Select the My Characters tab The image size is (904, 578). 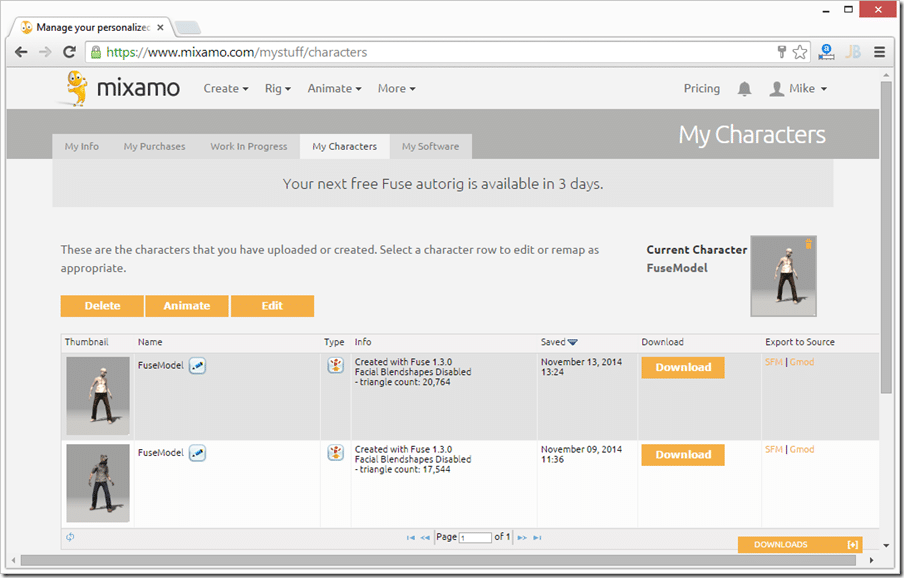345,146
